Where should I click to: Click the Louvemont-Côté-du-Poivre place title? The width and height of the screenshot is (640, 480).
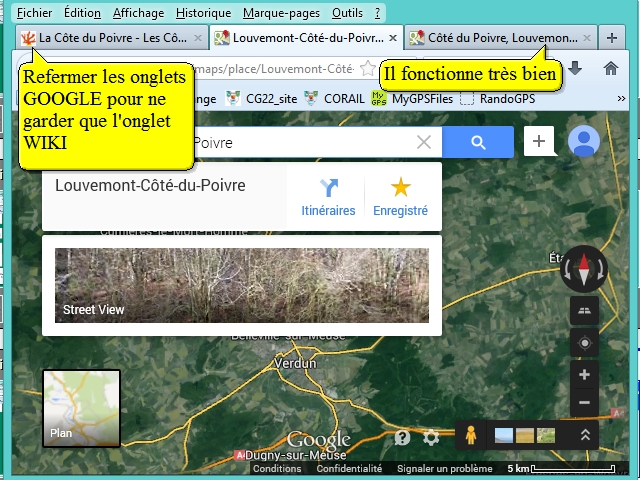pos(150,185)
